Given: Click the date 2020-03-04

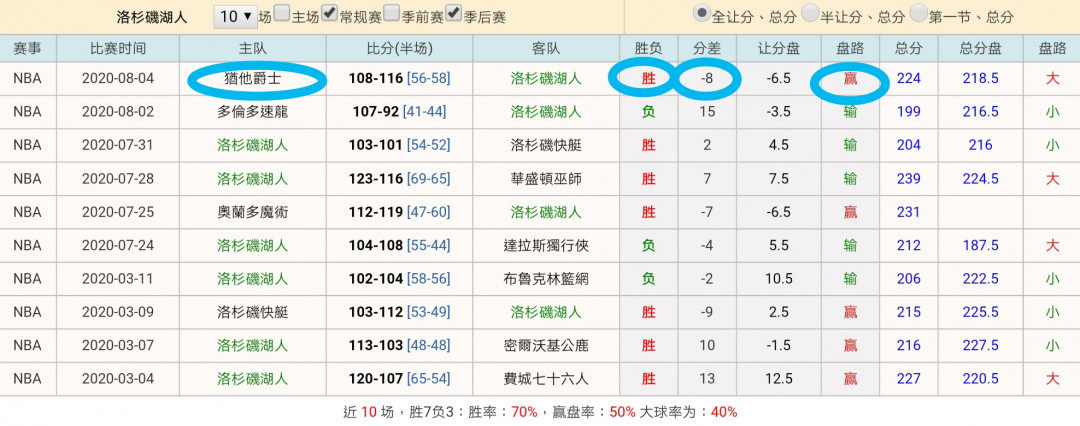Looking at the screenshot, I should click(x=118, y=378).
